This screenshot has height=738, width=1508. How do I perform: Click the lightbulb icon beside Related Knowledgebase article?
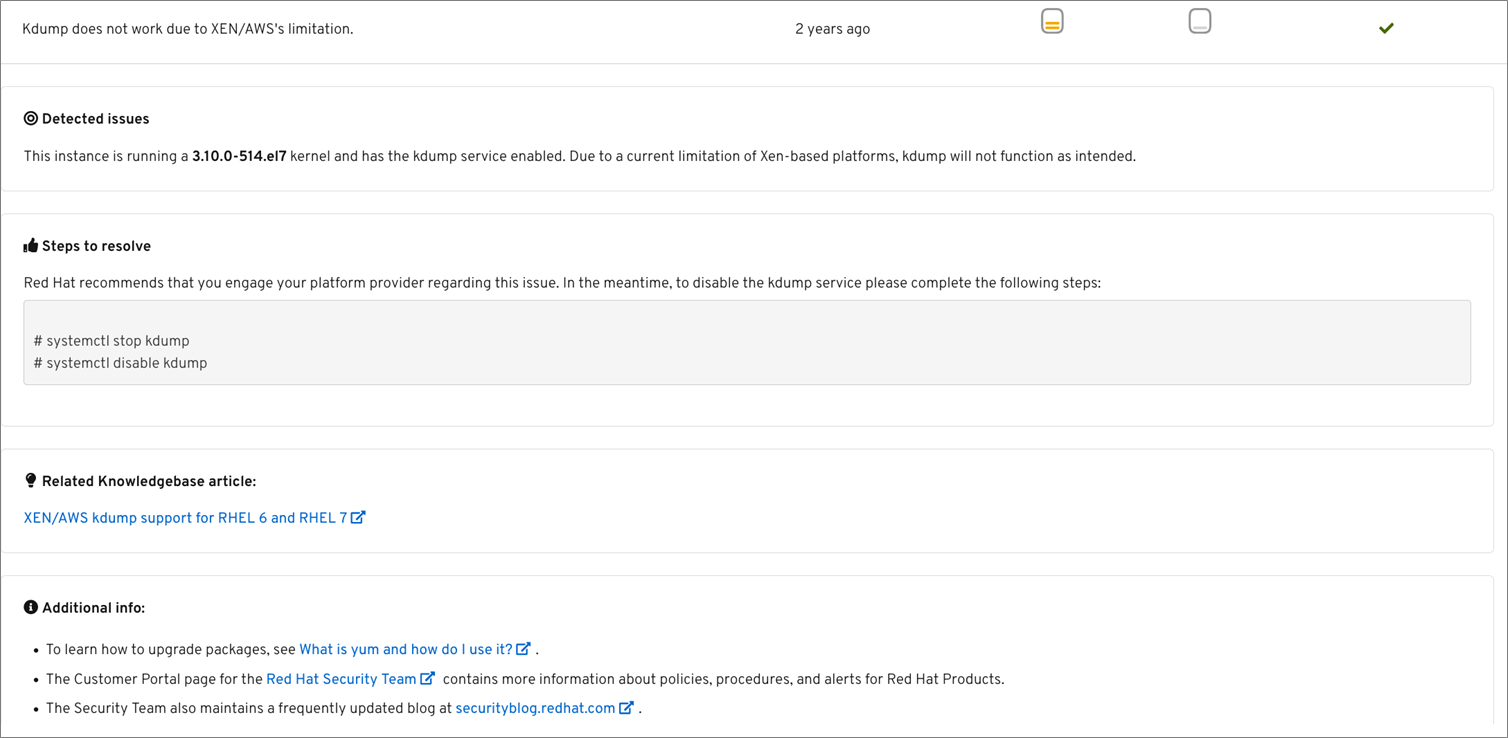(31, 481)
